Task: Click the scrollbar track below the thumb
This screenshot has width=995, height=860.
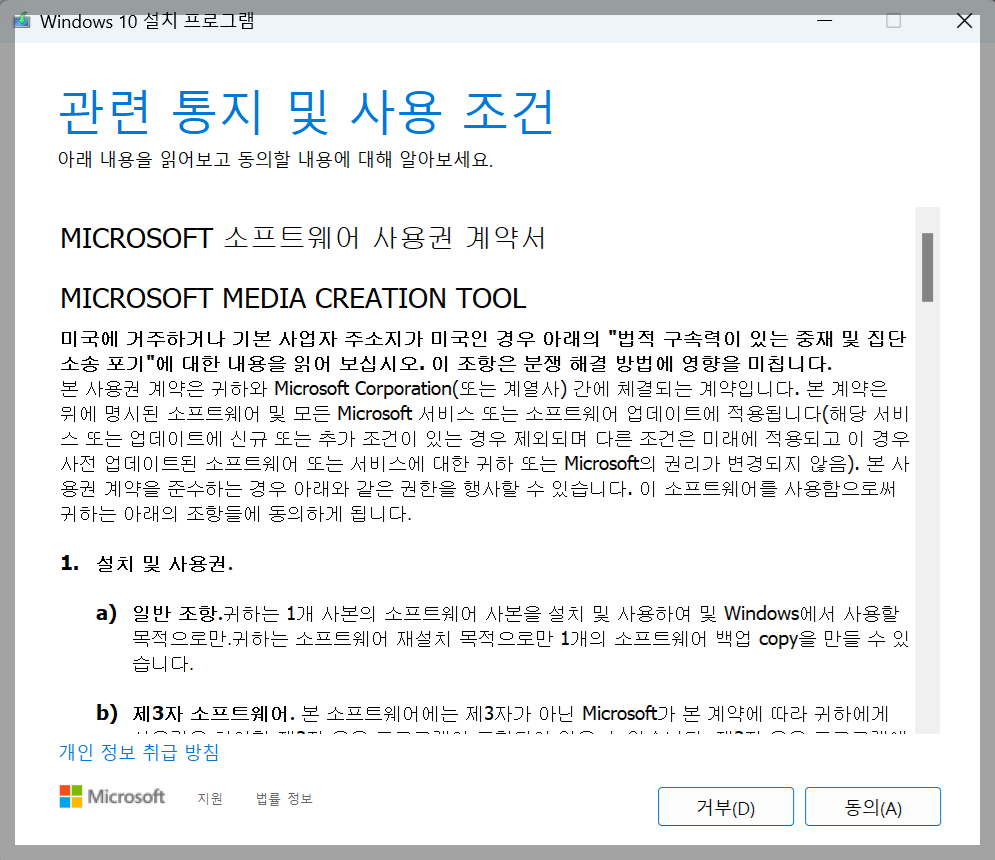Action: (927, 517)
